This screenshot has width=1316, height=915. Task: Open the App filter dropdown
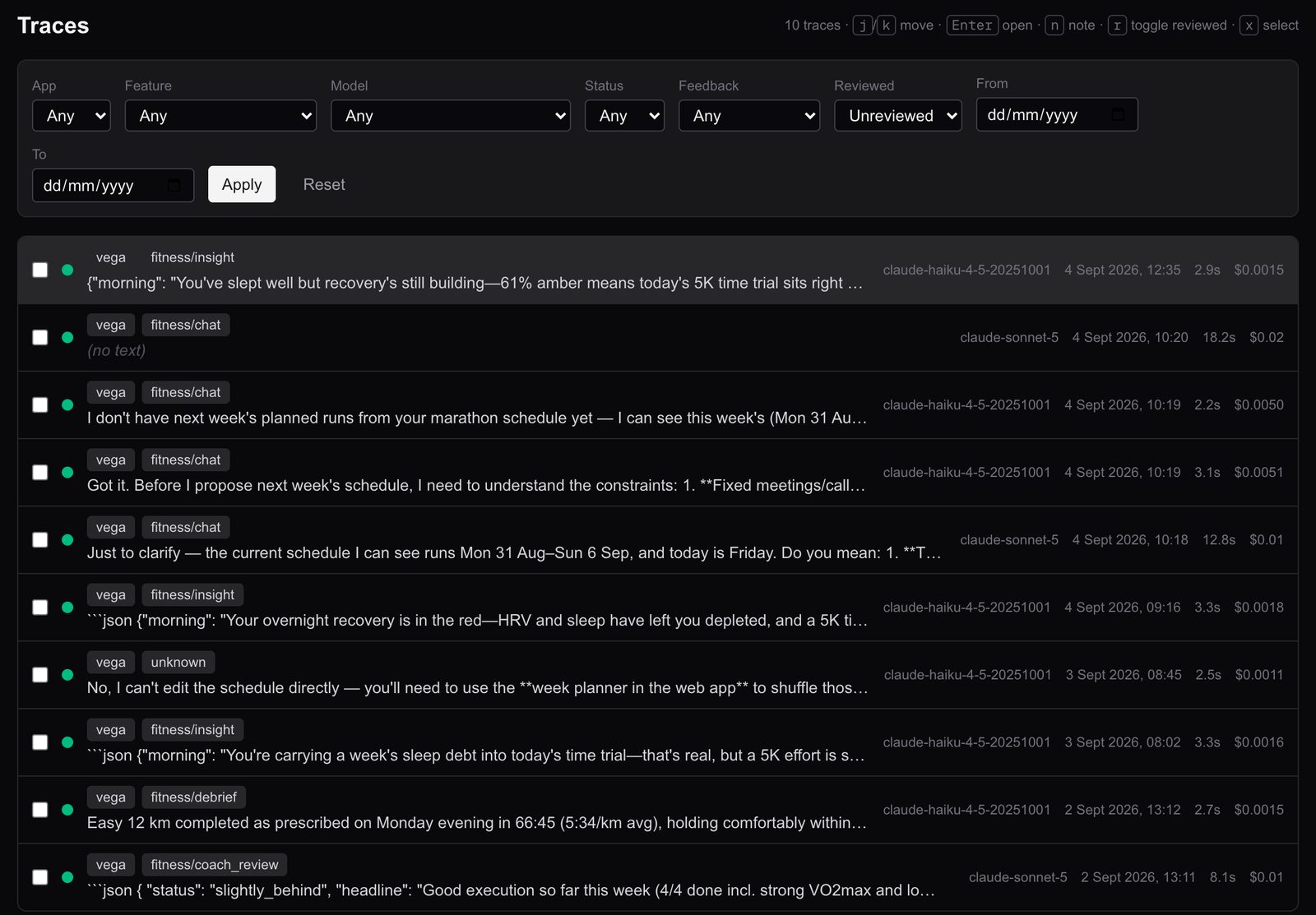tap(72, 116)
